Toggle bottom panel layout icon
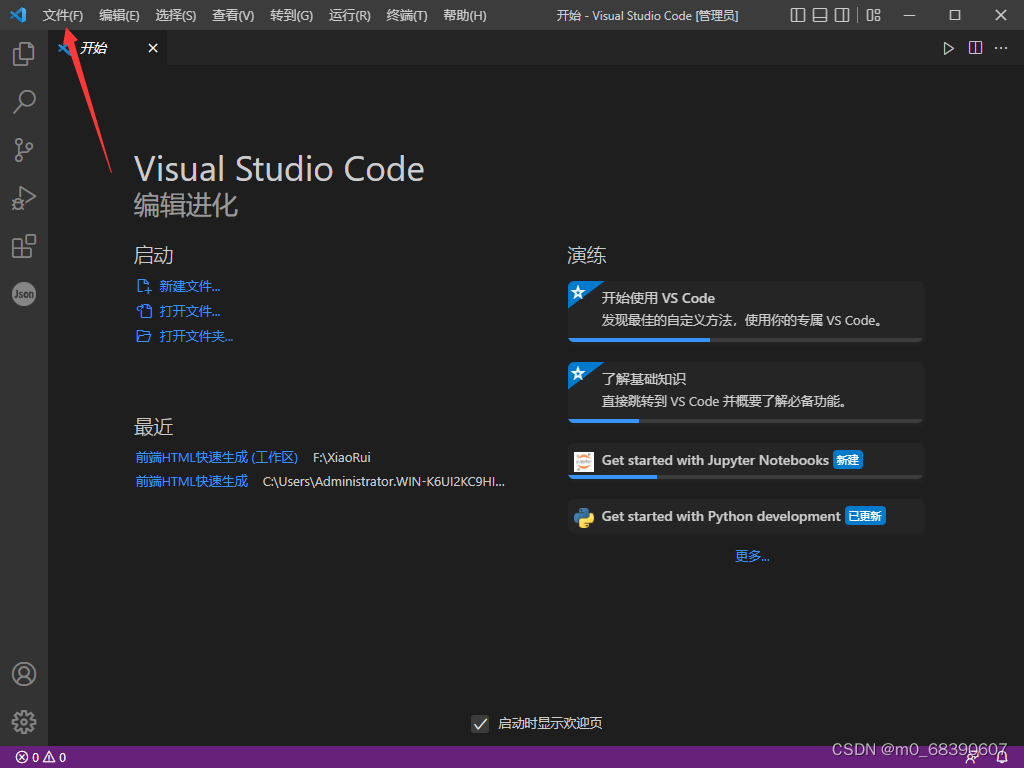Screen dimensions: 1024x768 820,15
